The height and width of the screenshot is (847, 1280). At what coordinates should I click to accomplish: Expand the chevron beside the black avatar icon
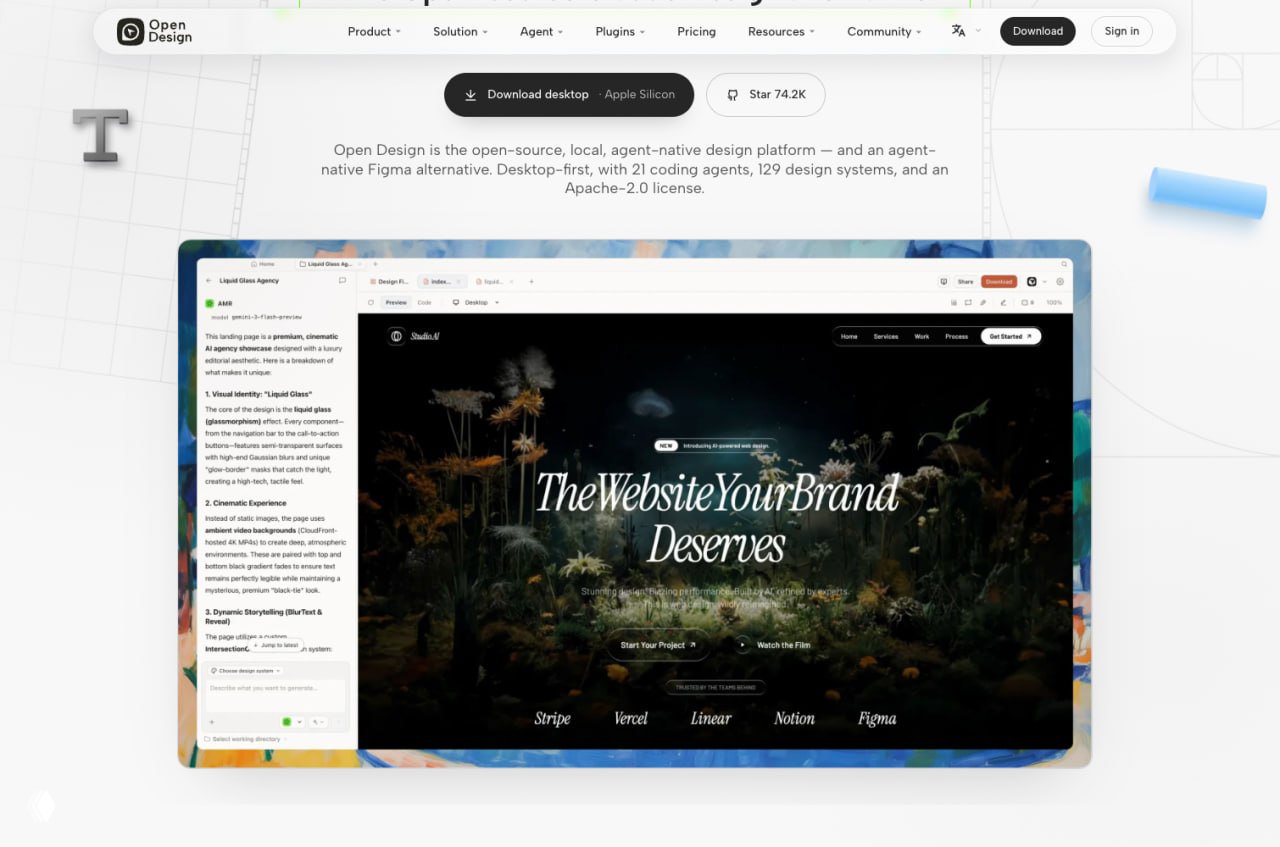click(x=1045, y=282)
